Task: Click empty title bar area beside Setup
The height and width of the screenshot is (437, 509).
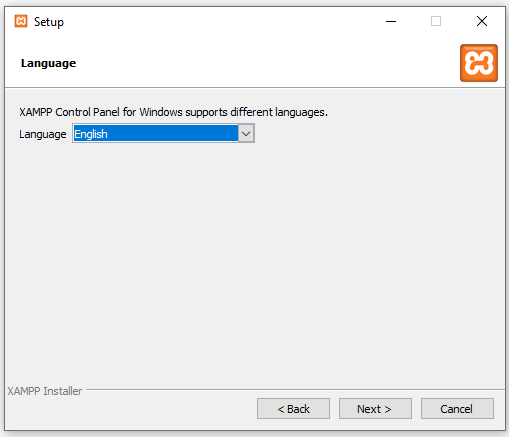Action: (217, 21)
